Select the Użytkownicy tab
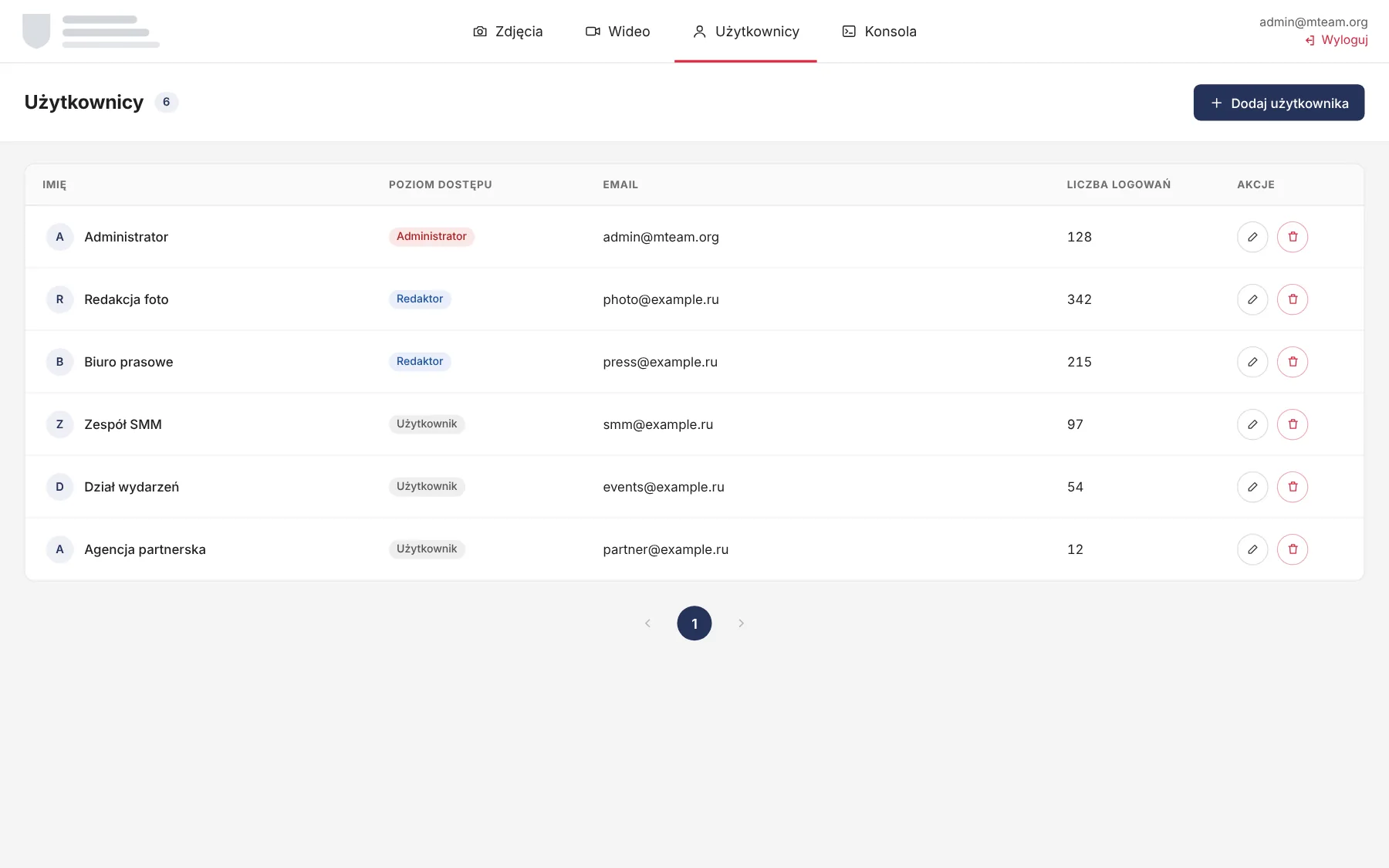The height and width of the screenshot is (868, 1389). 745,32
